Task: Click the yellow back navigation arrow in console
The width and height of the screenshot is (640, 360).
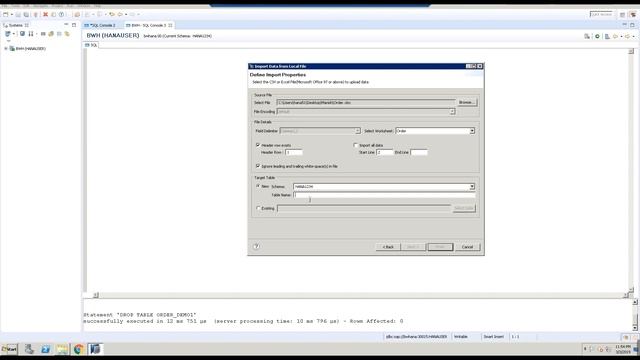Action: [x=616, y=36]
